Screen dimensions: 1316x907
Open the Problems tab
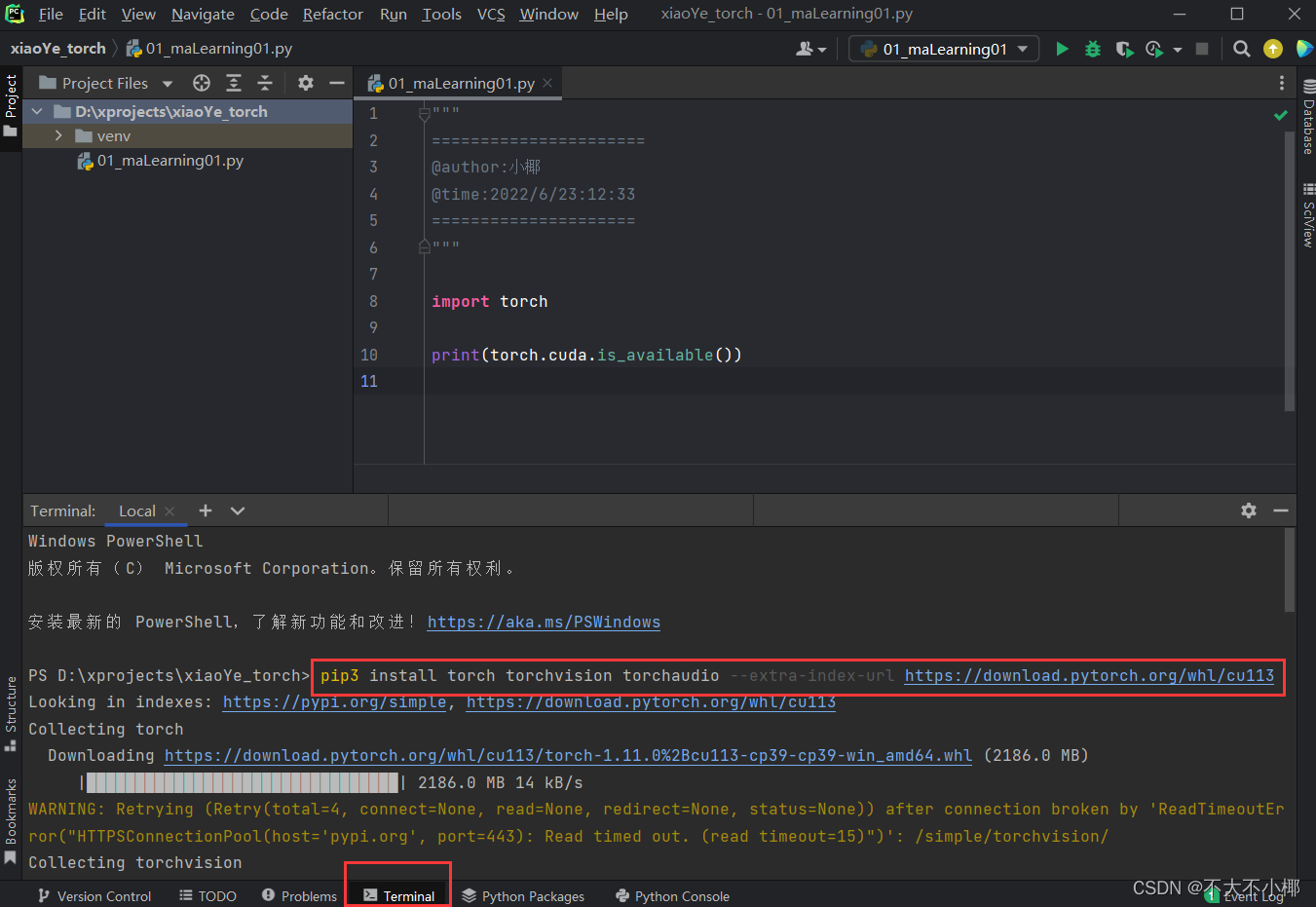[x=299, y=896]
